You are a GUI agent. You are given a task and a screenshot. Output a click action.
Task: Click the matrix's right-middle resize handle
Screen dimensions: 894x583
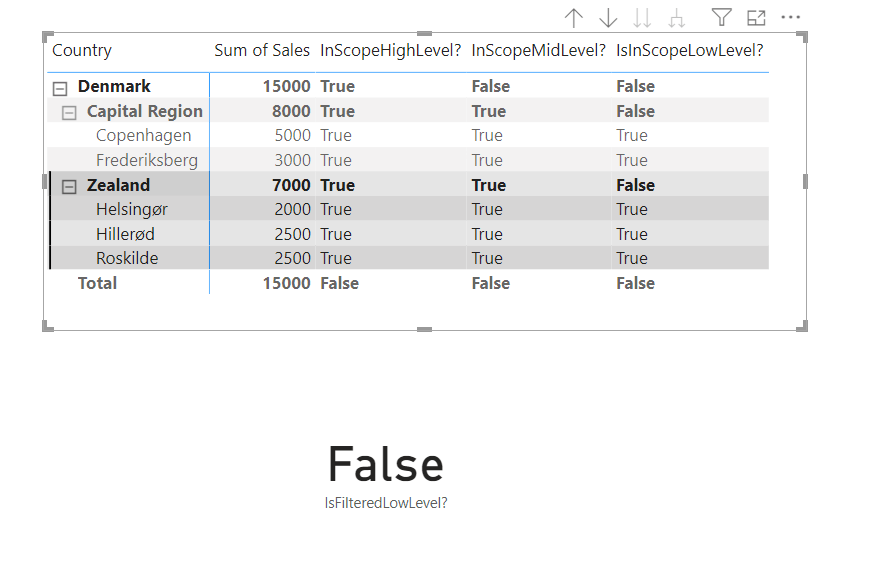[x=805, y=181]
